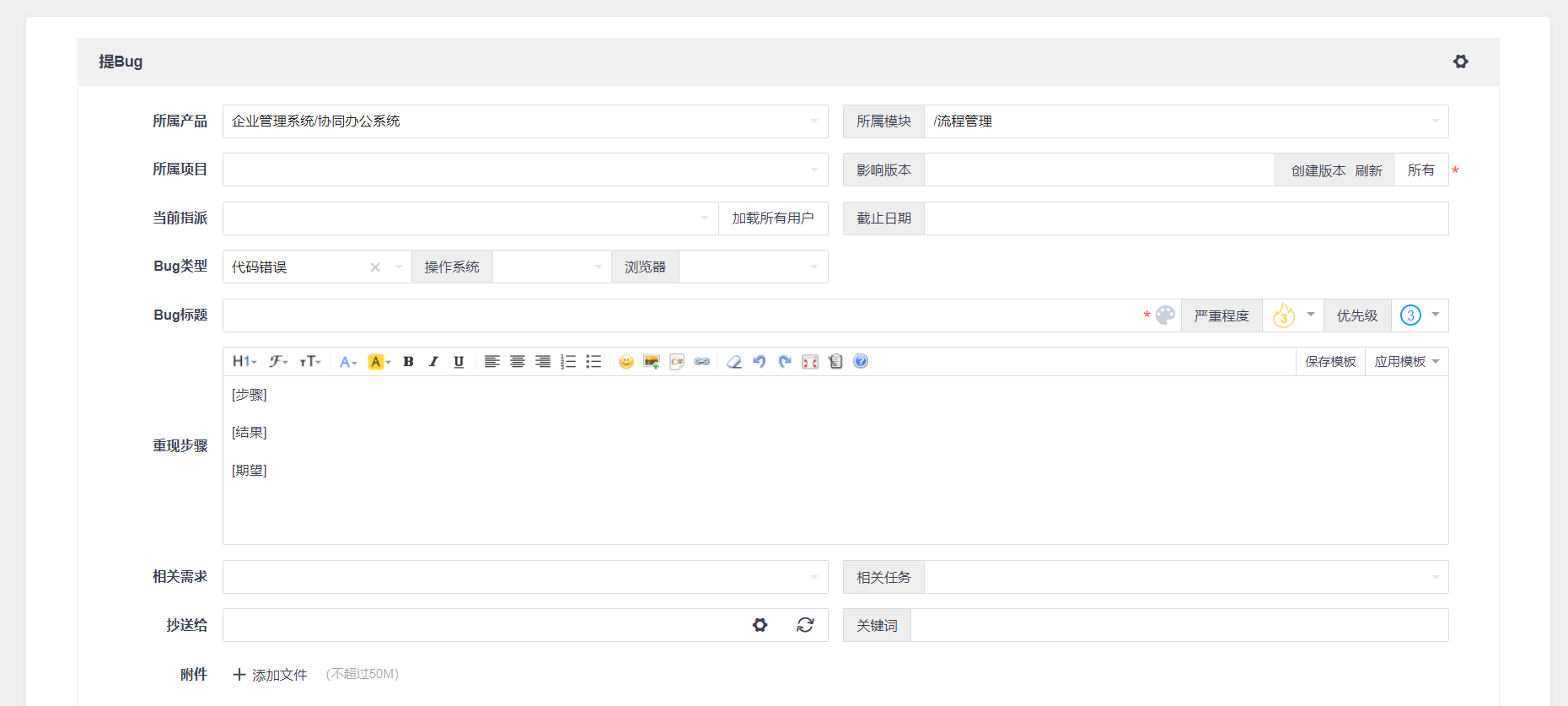Clear the 代码错误 Bug type selection
1568x706 pixels.
click(x=375, y=267)
